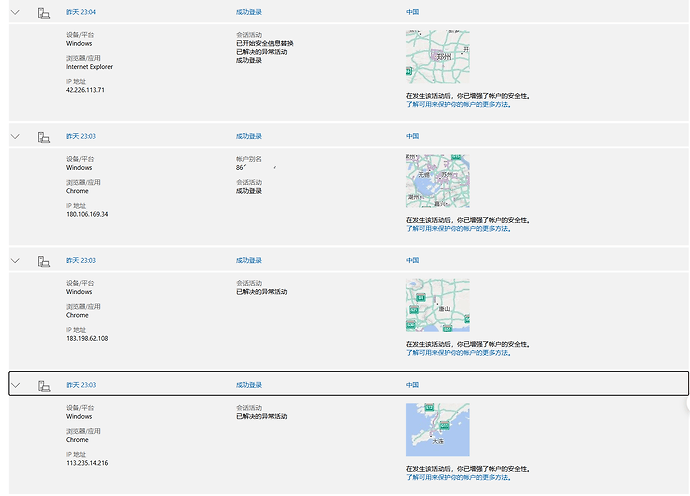Click 已解决的异常活动 beside the Dalian map

coord(261,416)
